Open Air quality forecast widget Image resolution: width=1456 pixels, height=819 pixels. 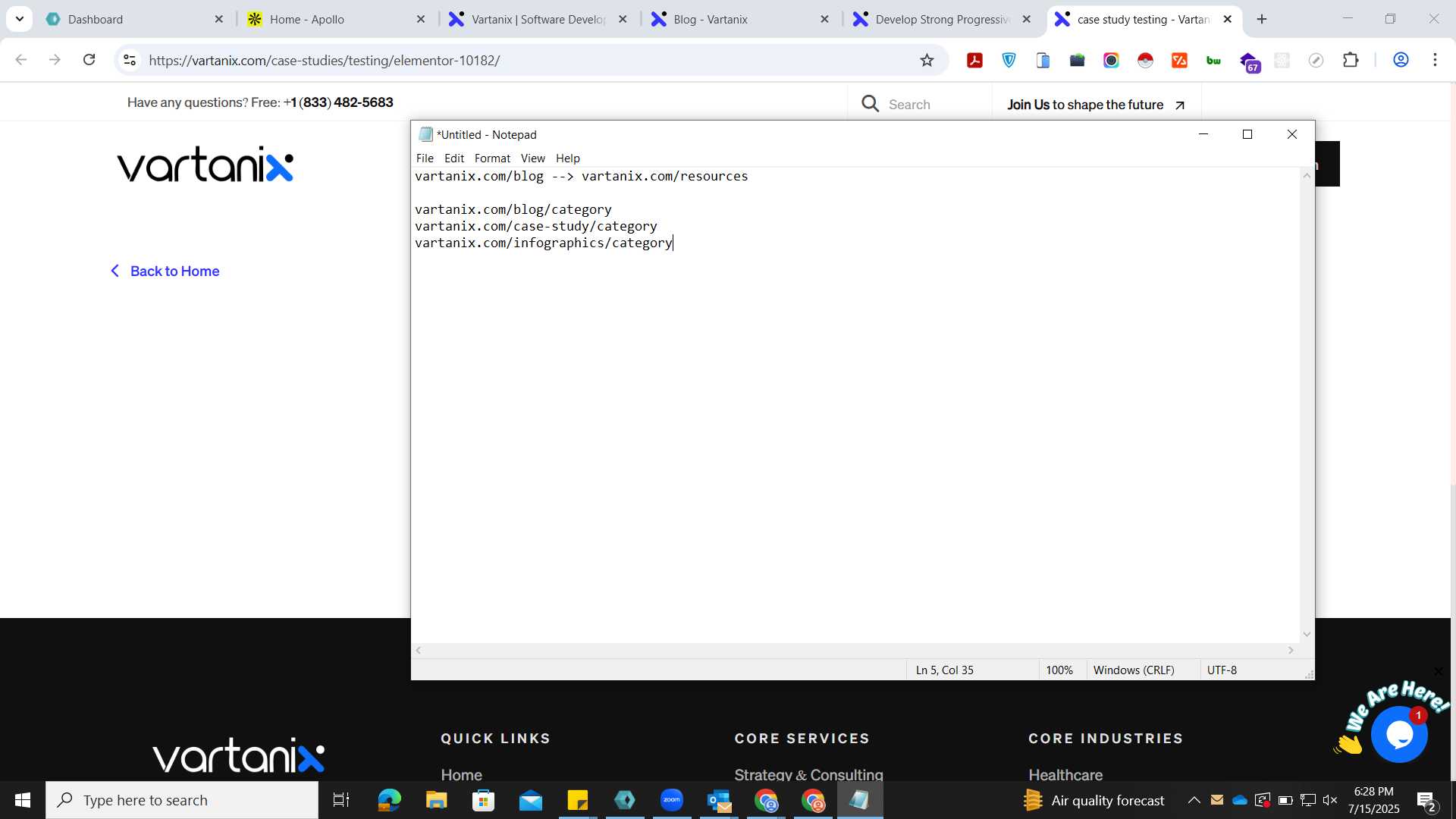(x=1093, y=800)
